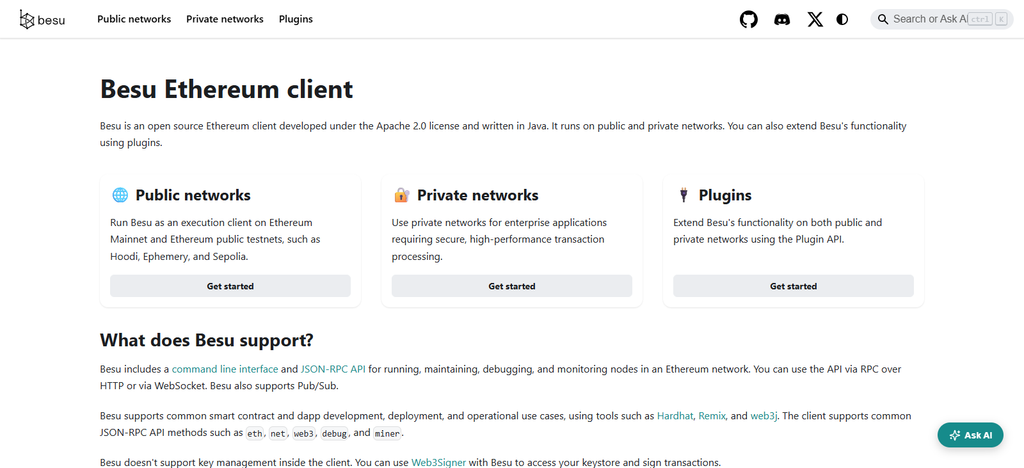Click the web3 code label
1024x468 pixels.
tap(304, 433)
